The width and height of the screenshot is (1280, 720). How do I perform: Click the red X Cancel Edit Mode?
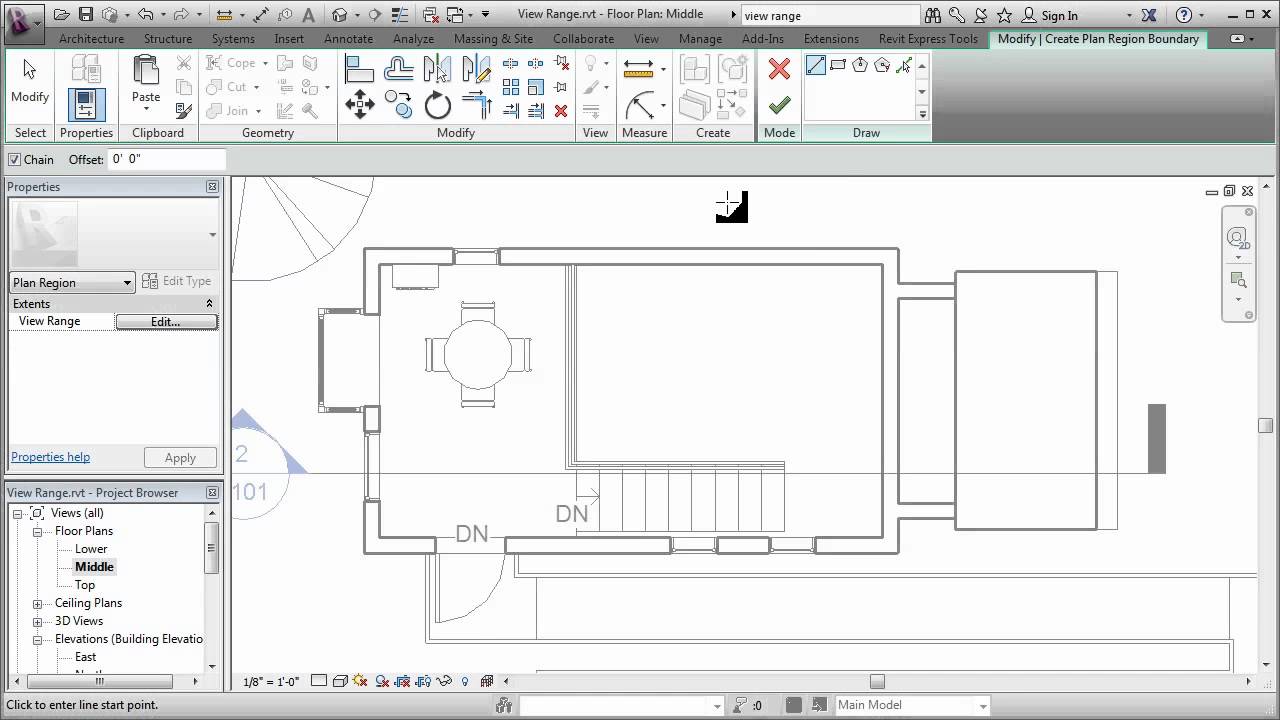[779, 68]
